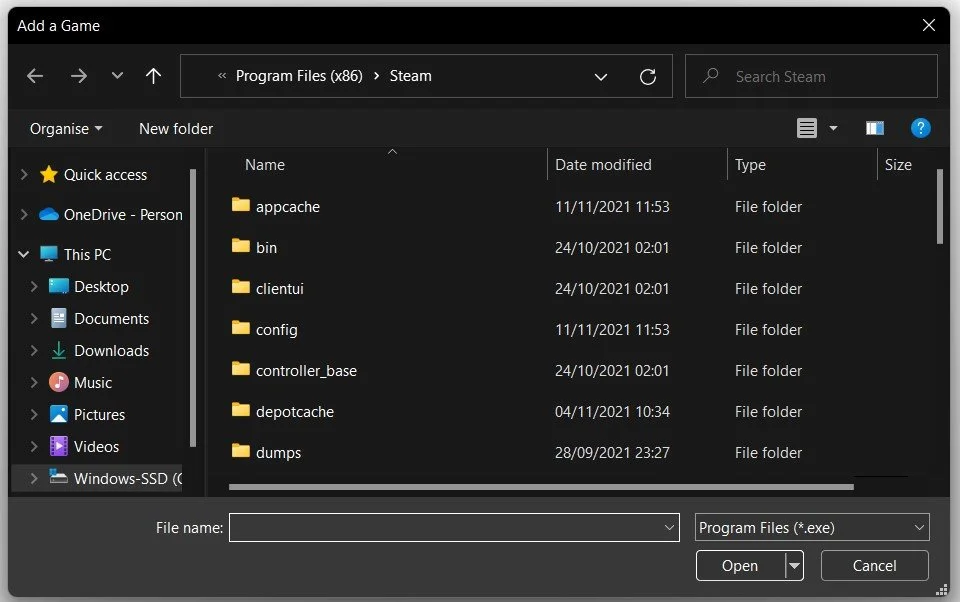This screenshot has height=602, width=960.
Task: Click the navigation pane vertical scrollbar
Action: click(x=193, y=308)
